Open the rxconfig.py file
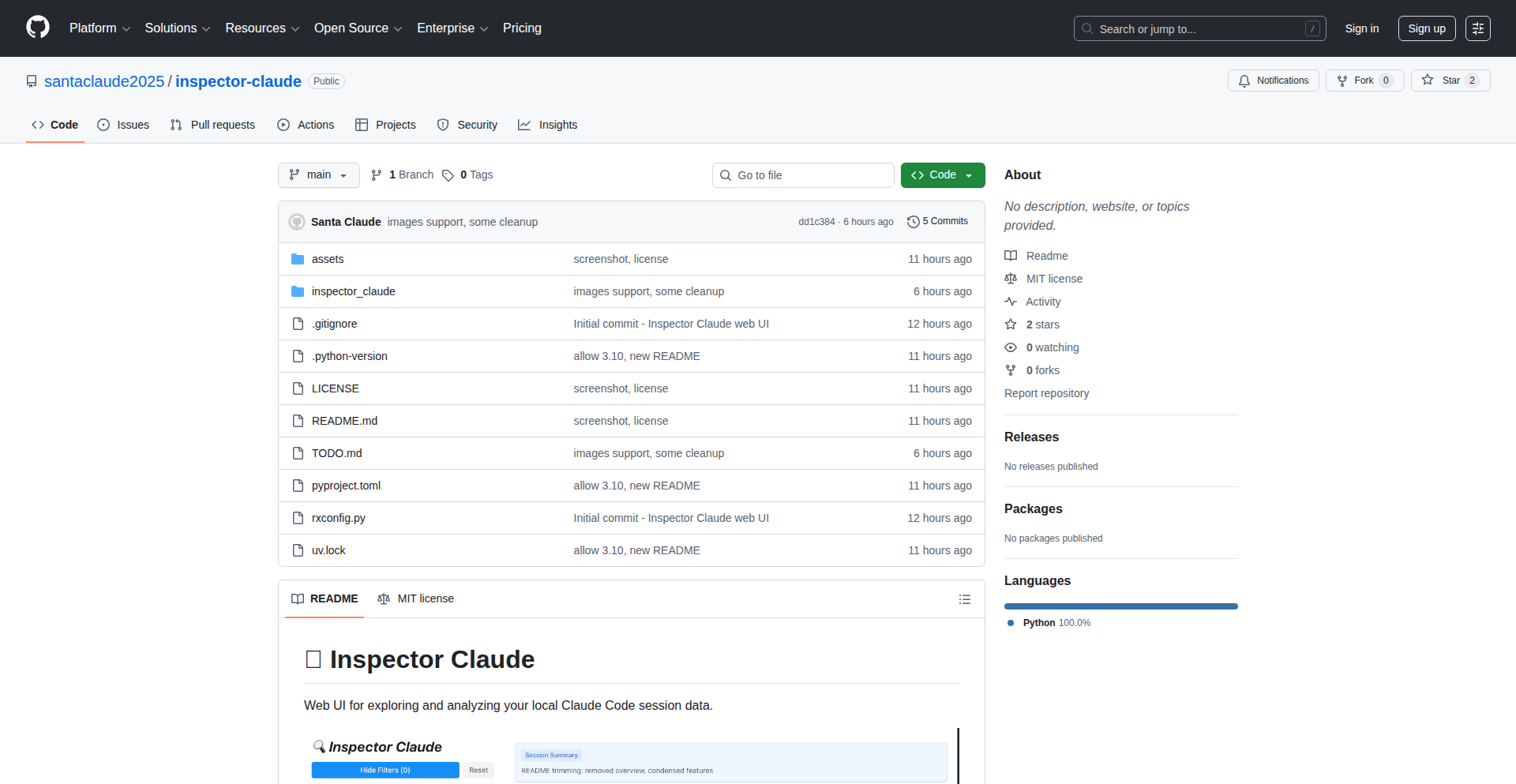Viewport: 1516px width, 784px height. [x=338, y=518]
